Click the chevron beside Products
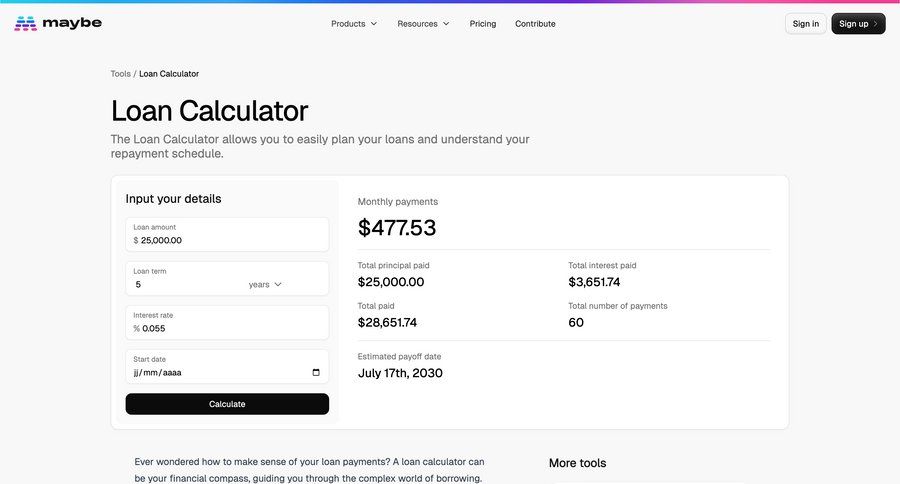The width and height of the screenshot is (900, 484). pos(374,24)
